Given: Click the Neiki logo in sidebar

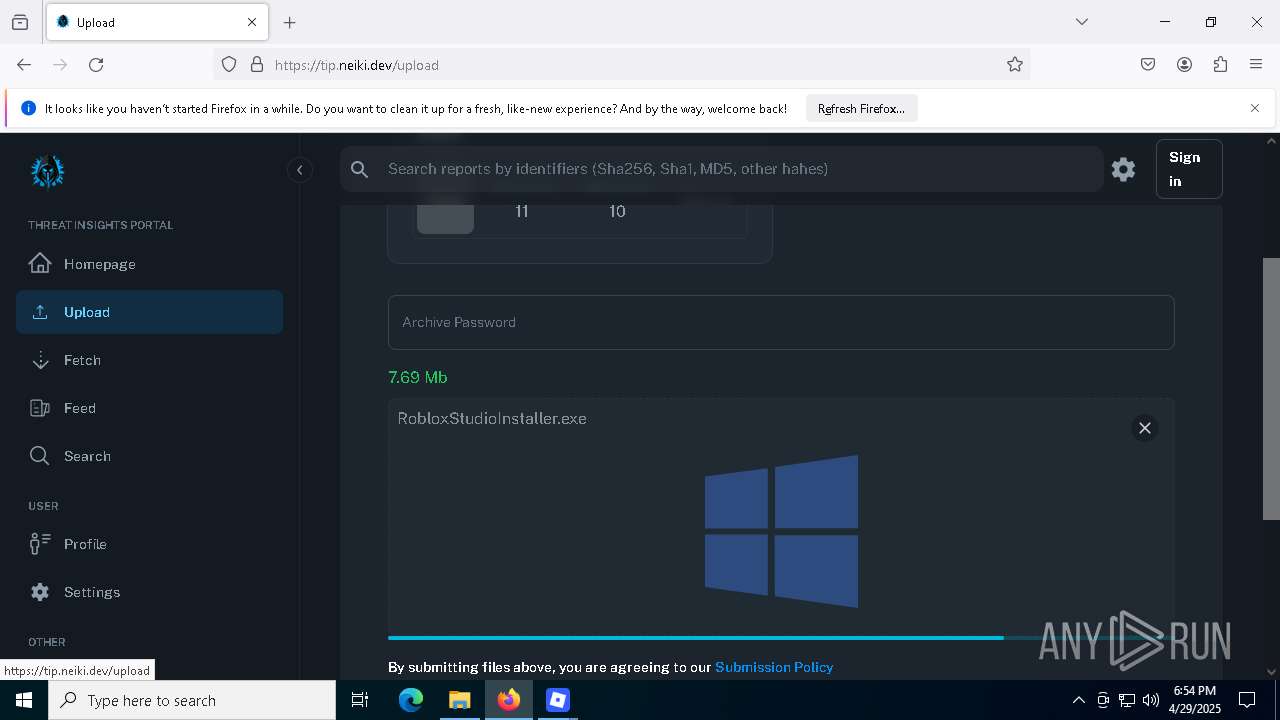Looking at the screenshot, I should click(x=47, y=172).
